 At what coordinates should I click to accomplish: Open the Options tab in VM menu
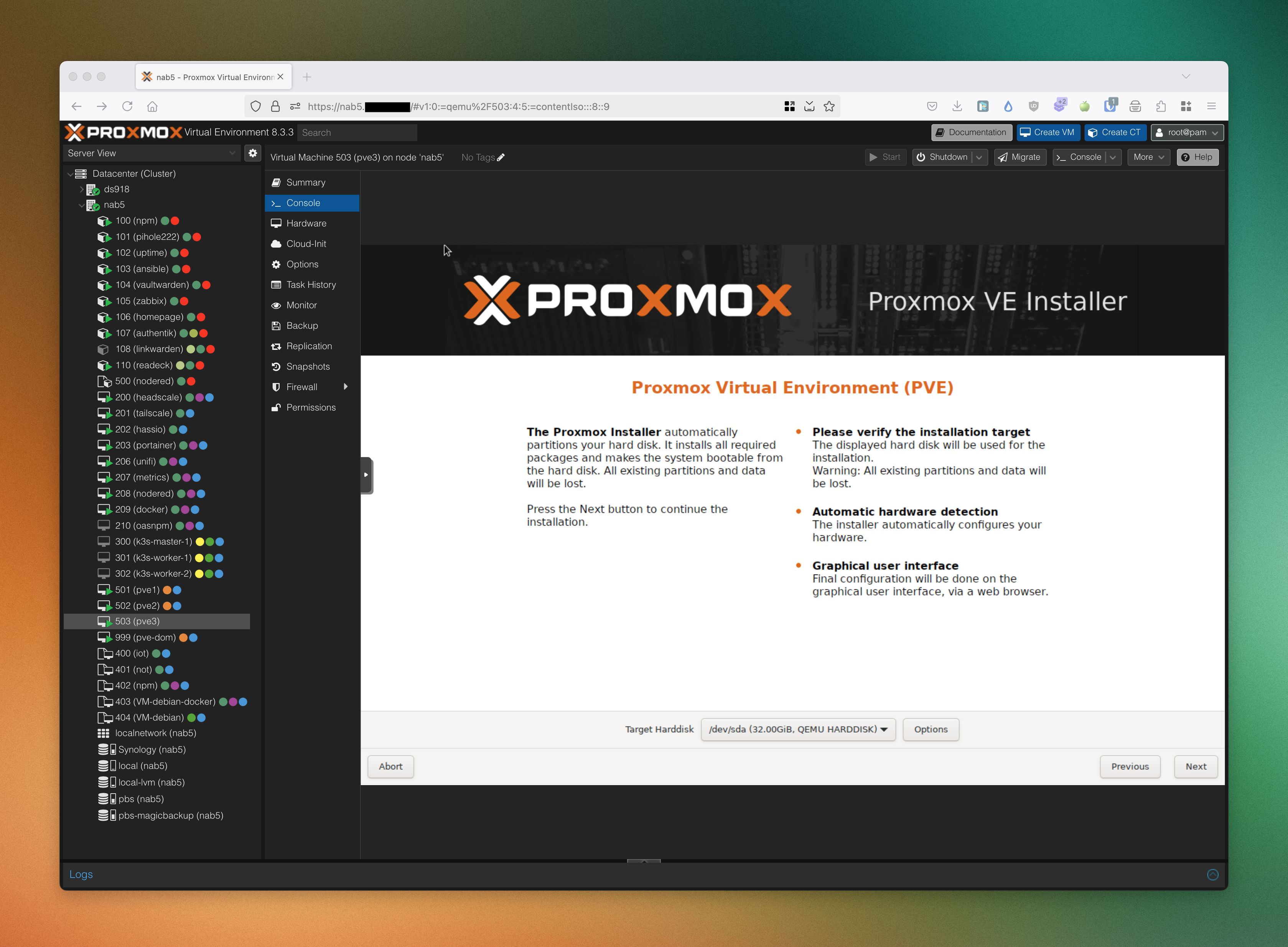[x=312, y=264]
